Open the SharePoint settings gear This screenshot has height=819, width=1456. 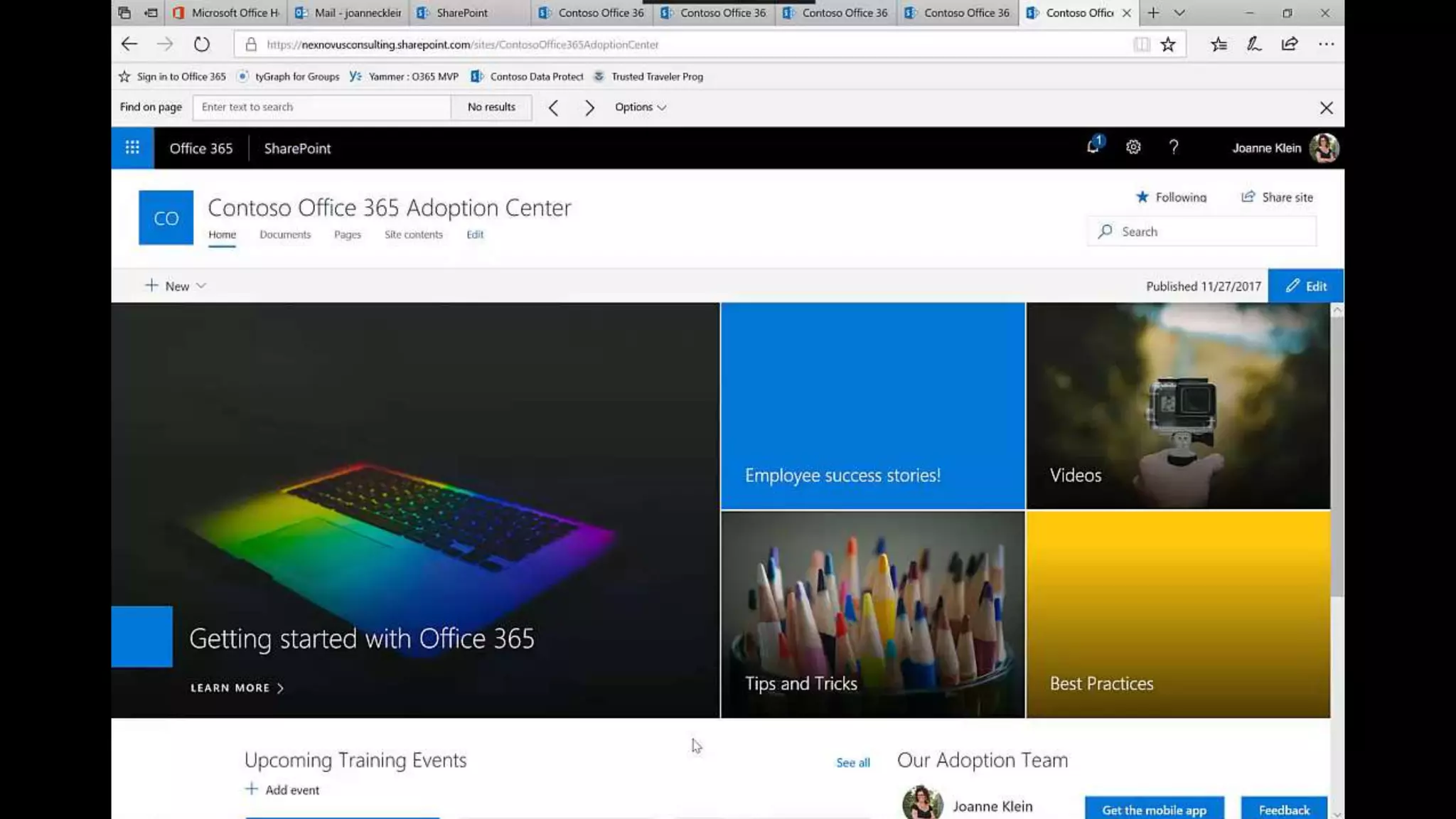click(1133, 147)
